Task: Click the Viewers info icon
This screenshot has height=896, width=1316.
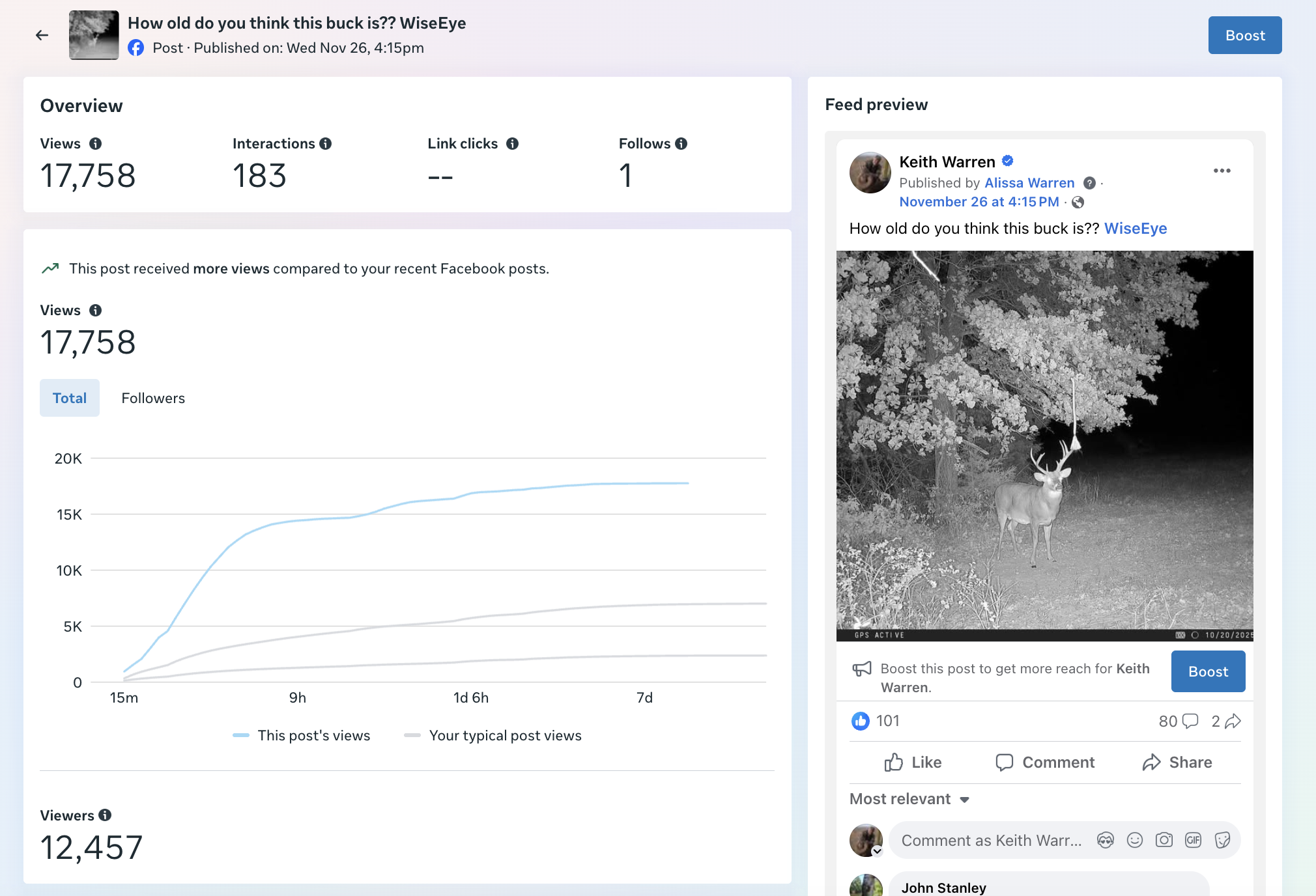Action: point(105,815)
